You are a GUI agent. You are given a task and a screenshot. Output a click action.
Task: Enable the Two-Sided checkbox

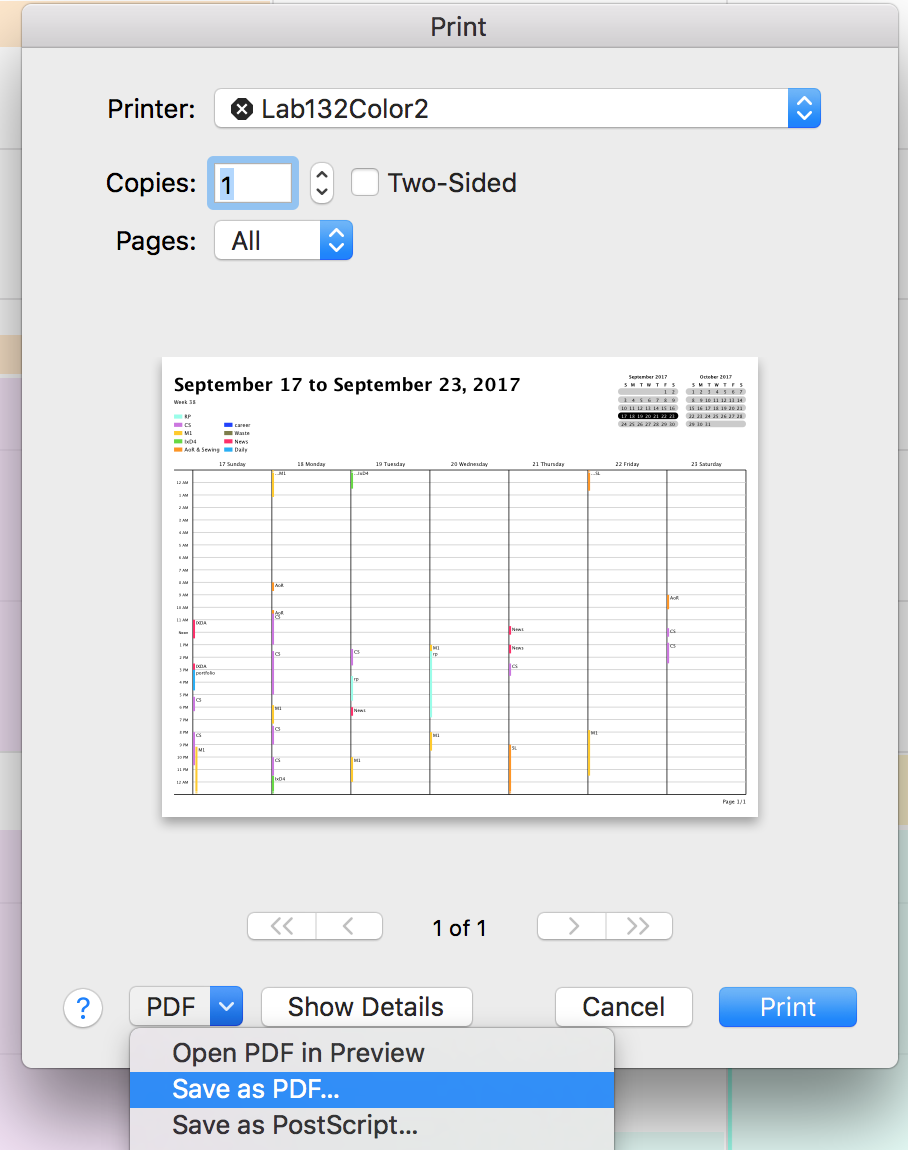365,183
